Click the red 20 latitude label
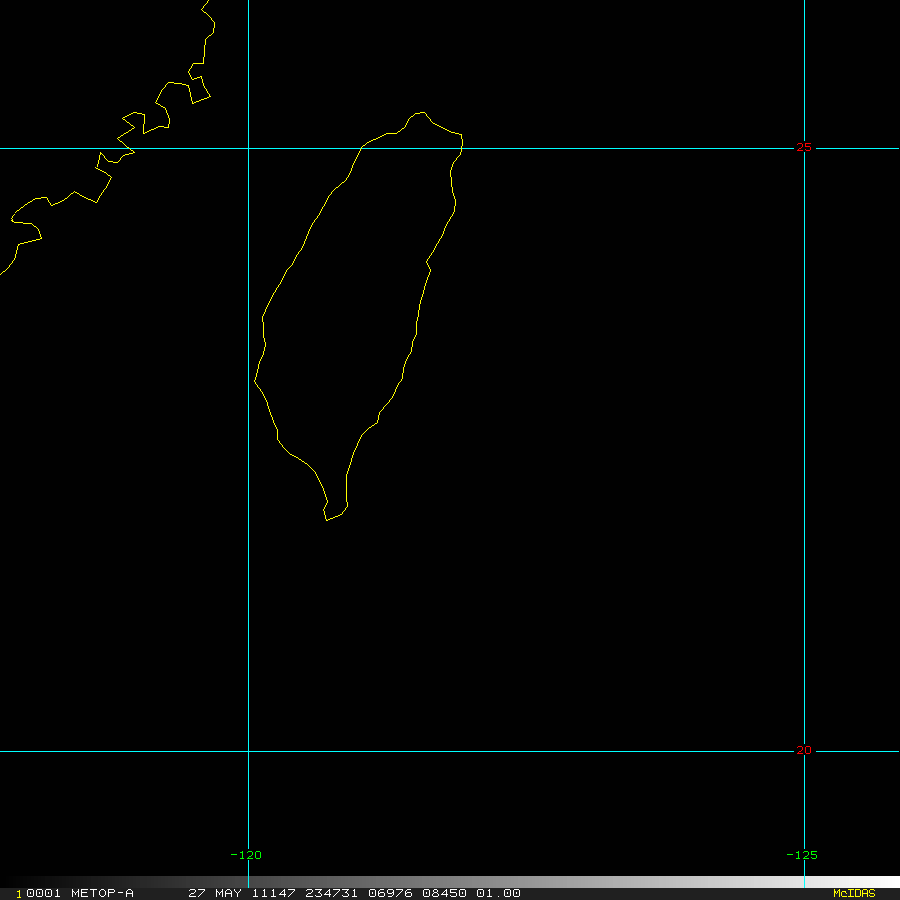Viewport: 900px width, 900px height. point(804,750)
